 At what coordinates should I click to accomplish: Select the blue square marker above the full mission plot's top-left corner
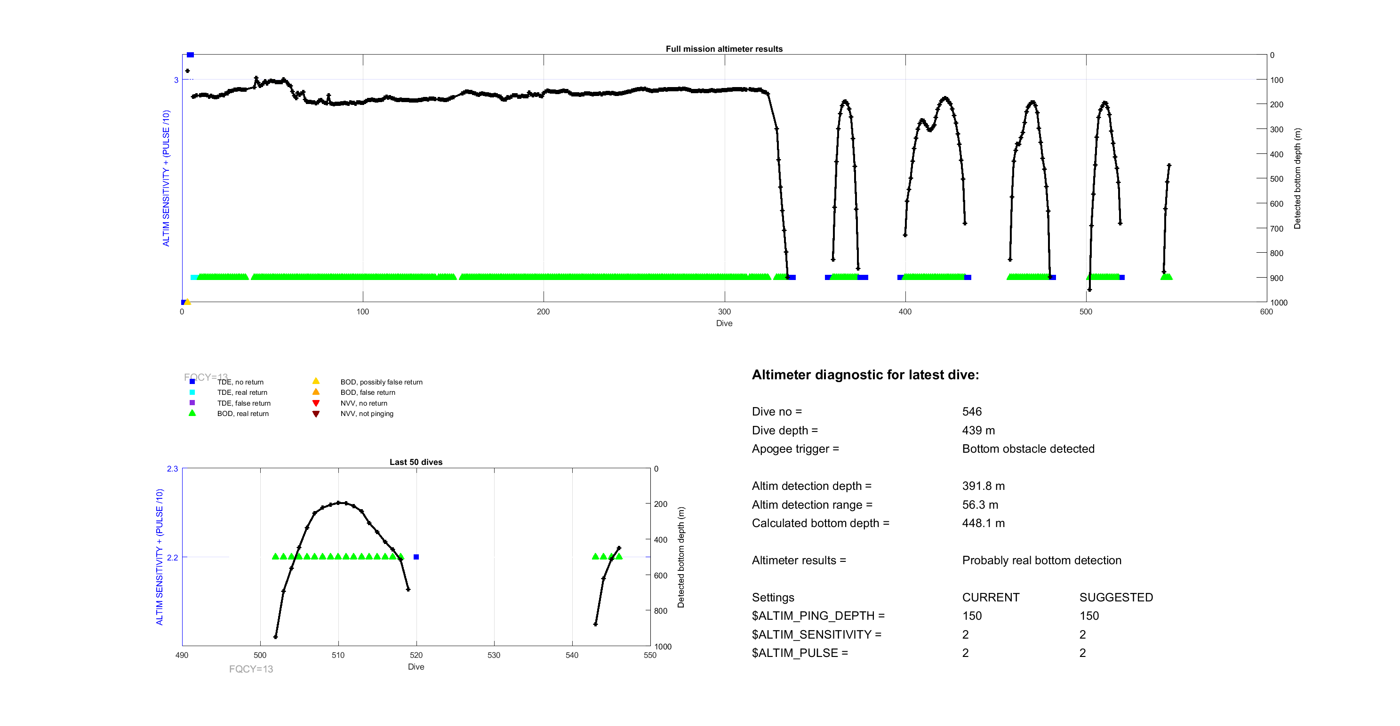[190, 55]
